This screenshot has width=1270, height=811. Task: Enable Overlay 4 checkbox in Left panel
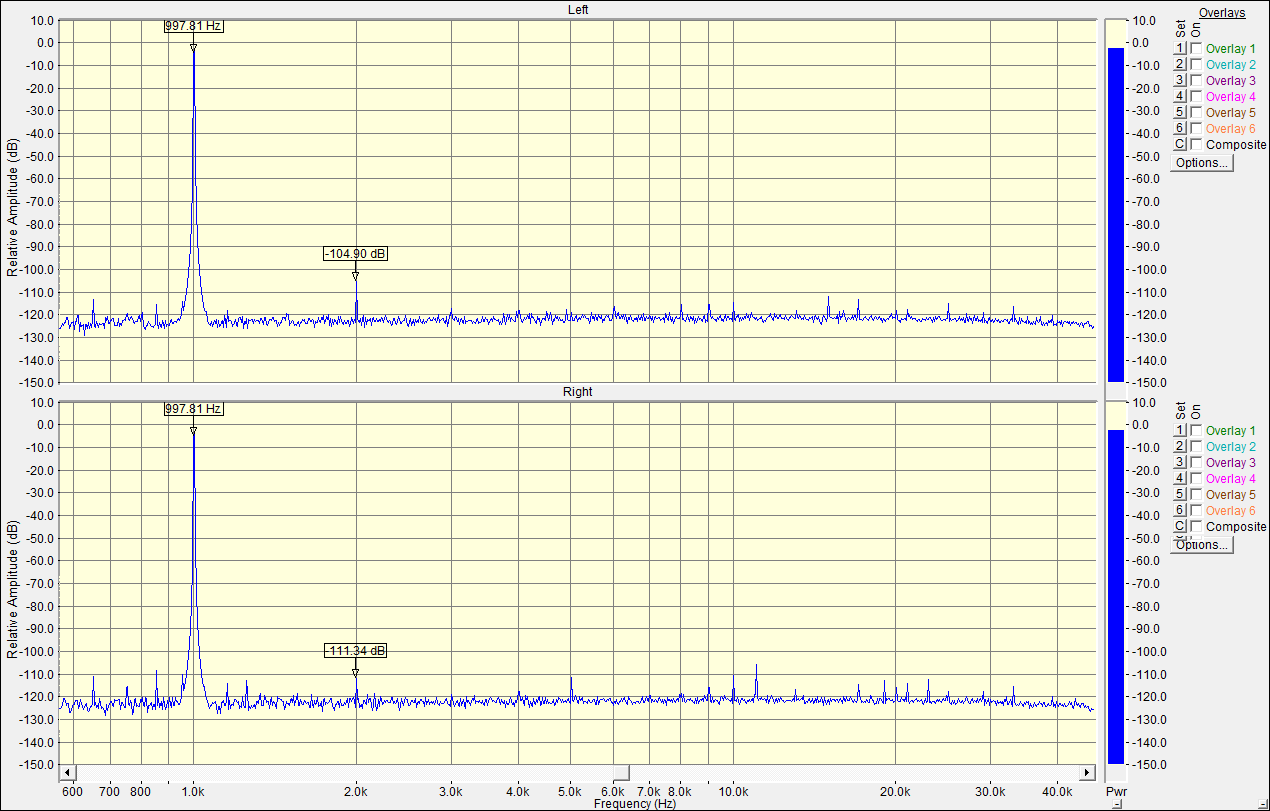pos(1197,96)
